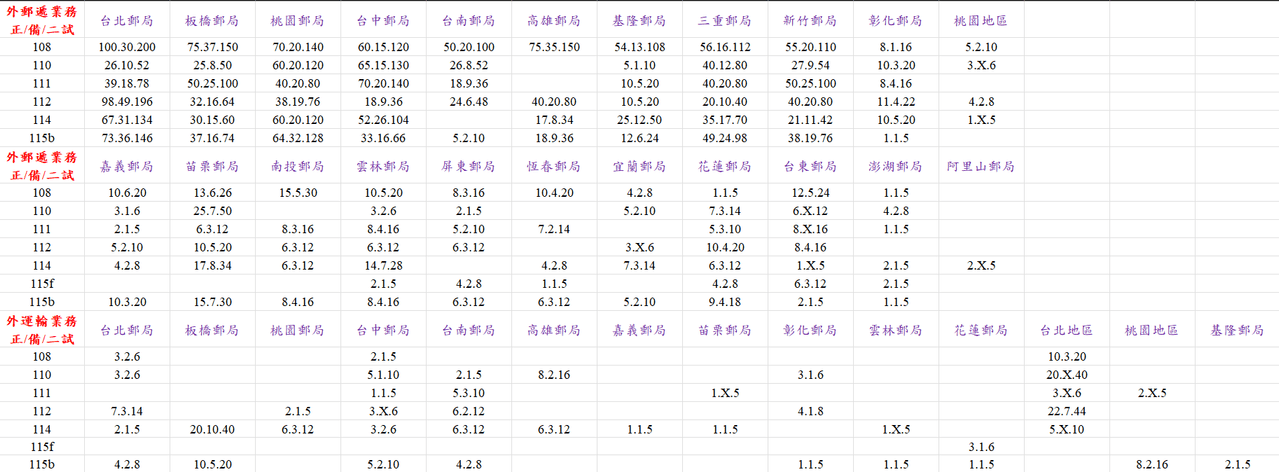Click the 56.16.112 cell under 三重郵局
The height and width of the screenshot is (472, 1279).
click(x=725, y=47)
